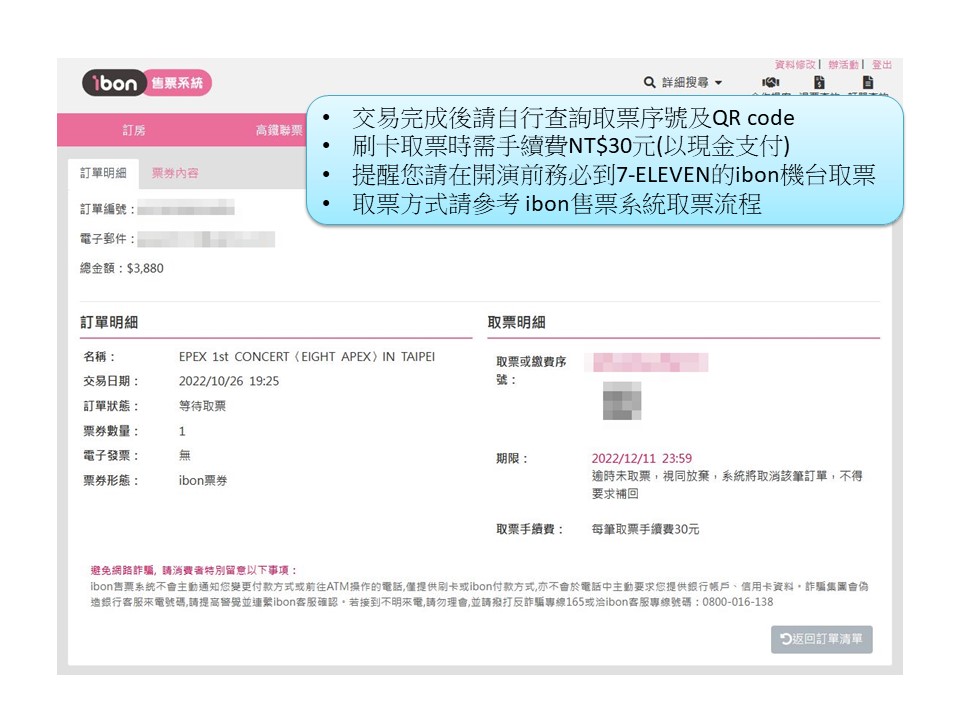960x720 pixels.
Task: Click the ticket type ibon票券 text
Action: click(203, 481)
